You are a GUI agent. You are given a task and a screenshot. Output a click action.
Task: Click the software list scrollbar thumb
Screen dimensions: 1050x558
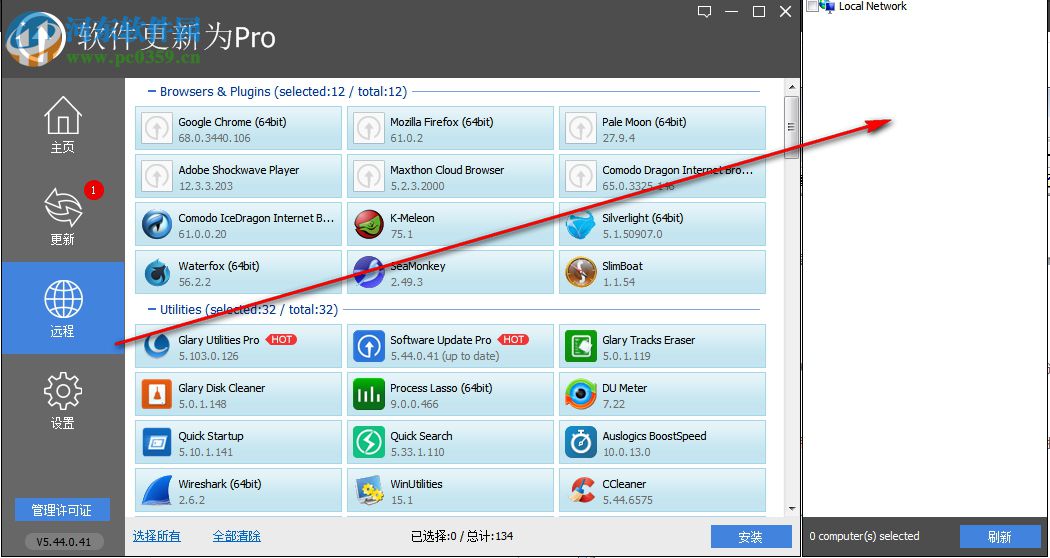tap(792, 127)
